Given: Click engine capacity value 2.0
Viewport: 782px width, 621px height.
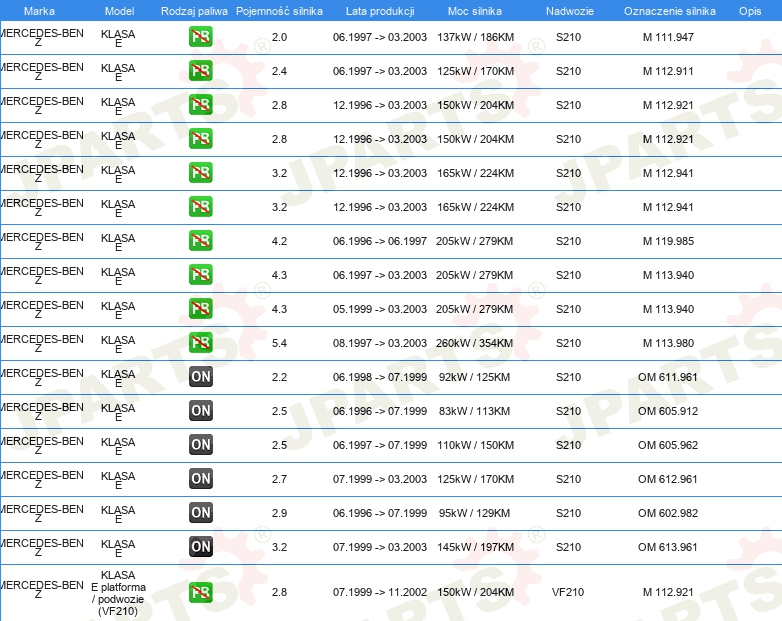Looking at the screenshot, I should (x=279, y=37).
